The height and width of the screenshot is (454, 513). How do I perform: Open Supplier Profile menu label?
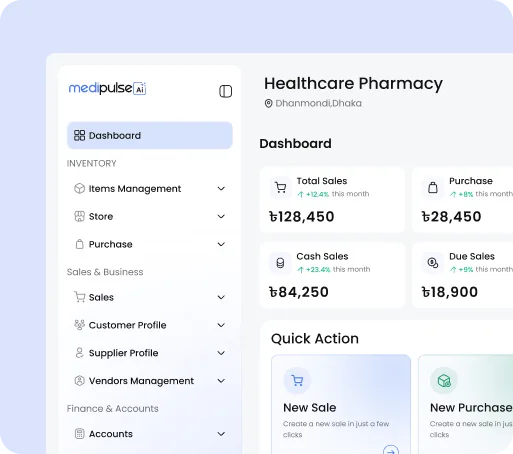(123, 353)
